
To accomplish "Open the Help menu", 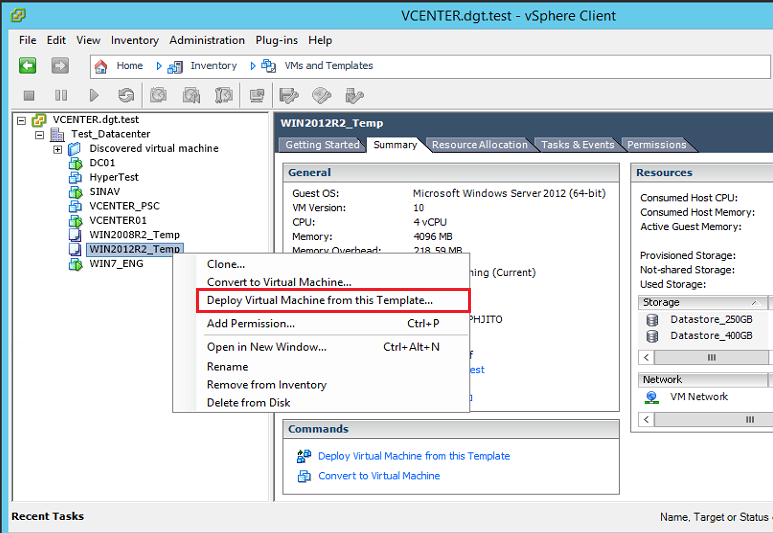I will click(x=320, y=40).
